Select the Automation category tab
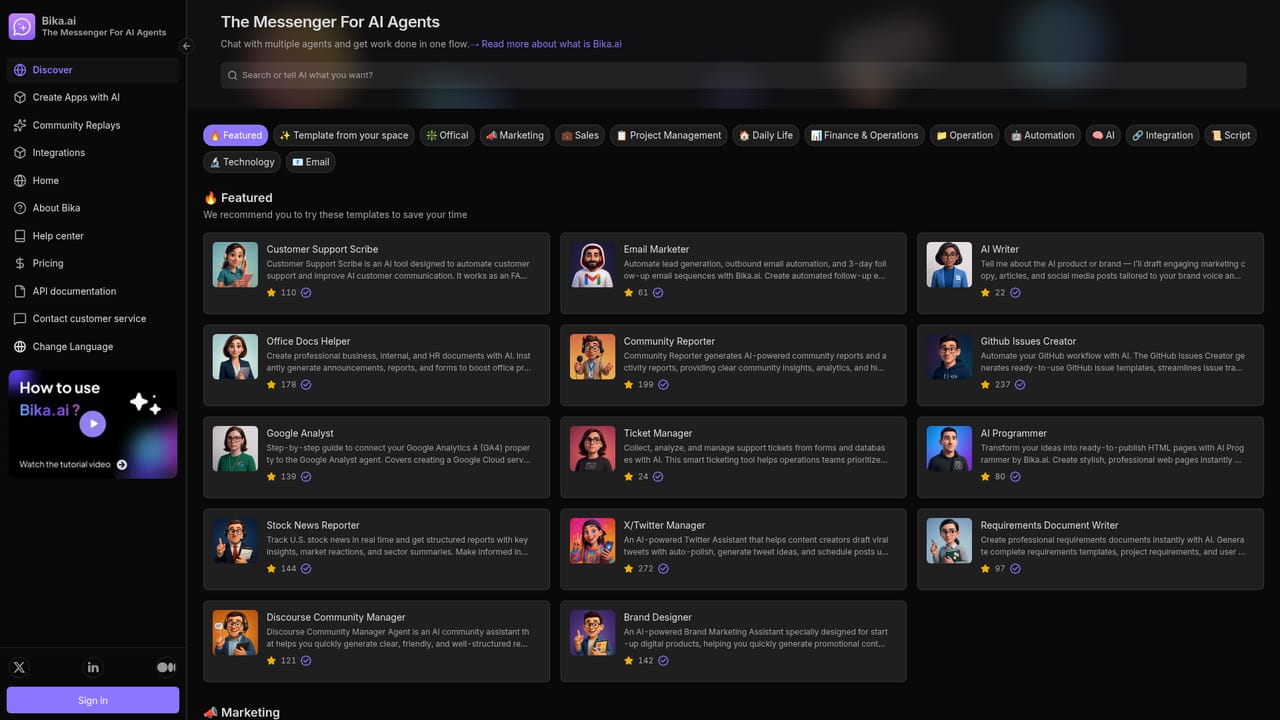1280x720 pixels. click(1042, 135)
